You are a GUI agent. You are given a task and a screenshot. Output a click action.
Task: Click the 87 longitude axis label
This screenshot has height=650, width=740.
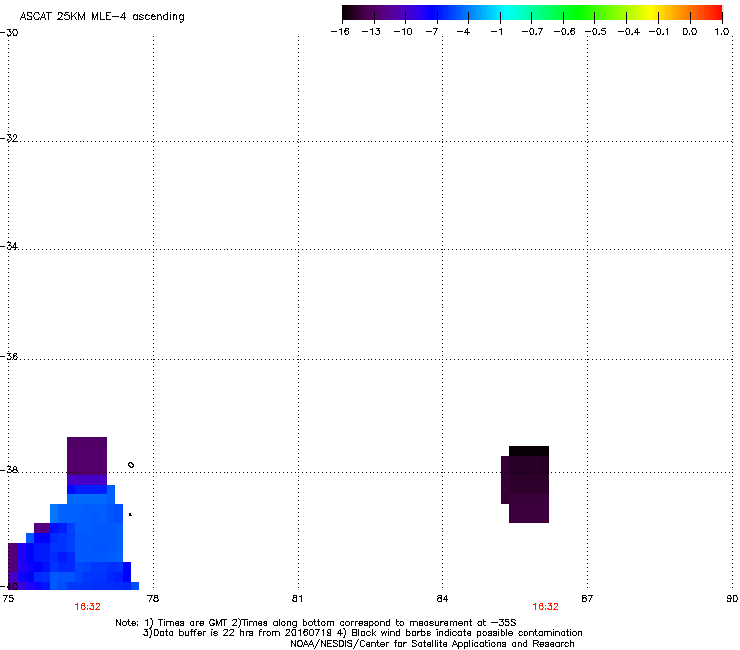click(x=587, y=599)
